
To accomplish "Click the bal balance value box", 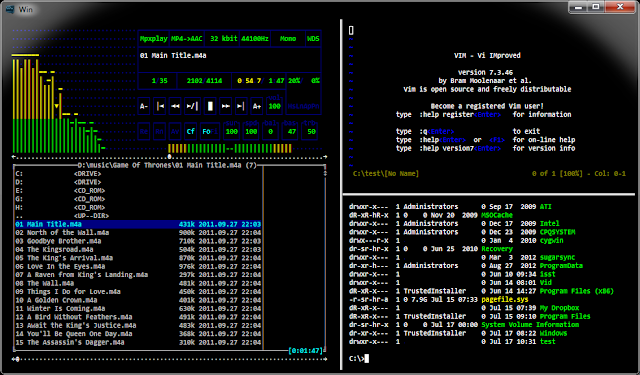I will click(x=270, y=130).
